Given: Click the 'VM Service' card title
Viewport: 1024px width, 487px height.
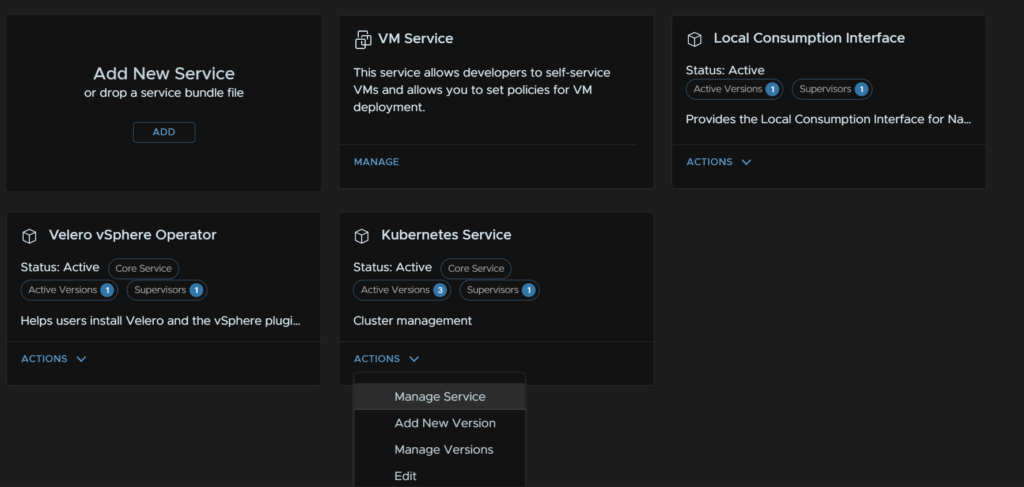Looking at the screenshot, I should click(415, 39).
